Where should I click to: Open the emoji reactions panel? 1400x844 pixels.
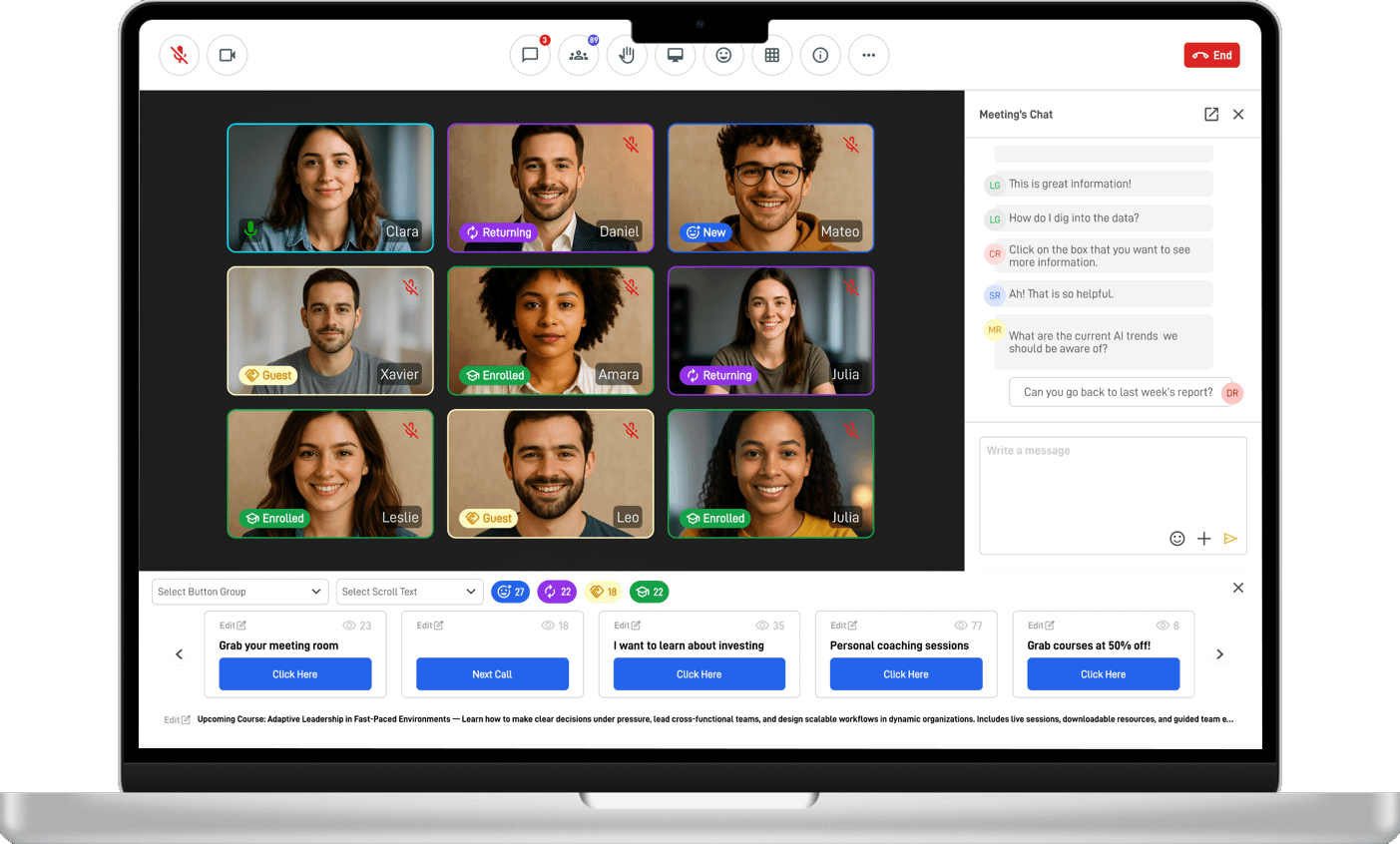[x=723, y=55]
